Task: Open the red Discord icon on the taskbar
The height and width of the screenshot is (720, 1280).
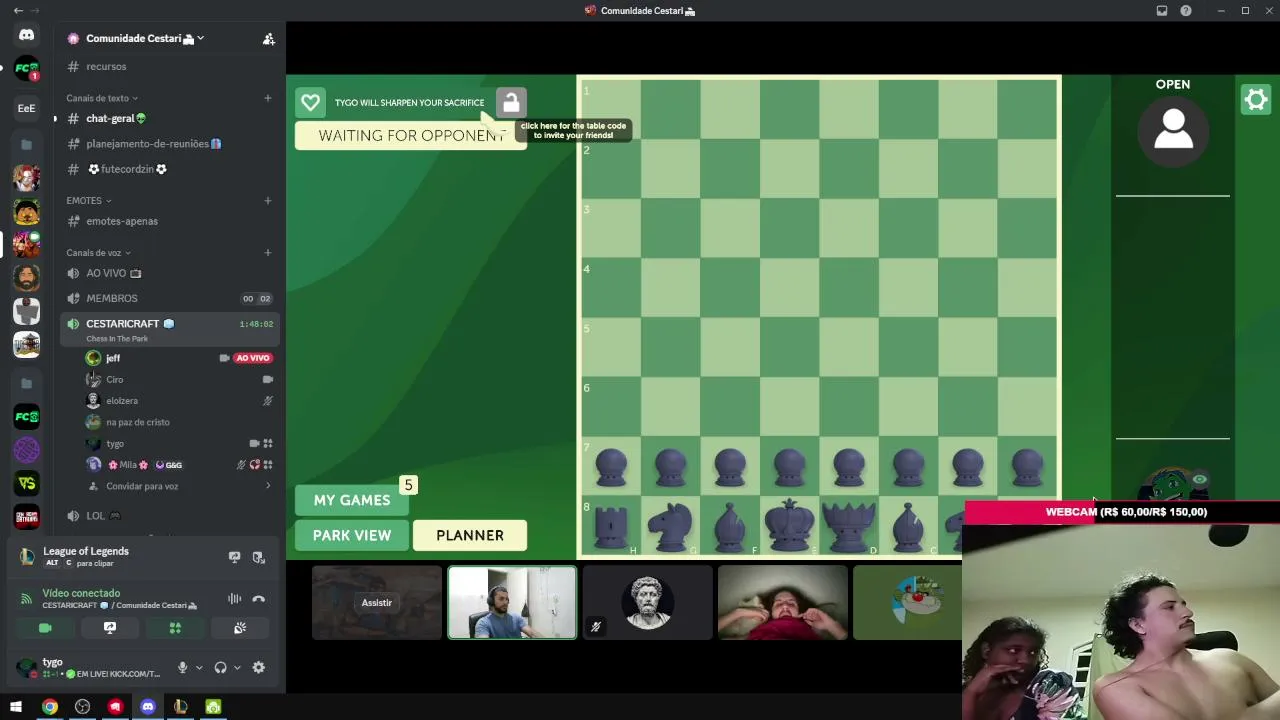Action: (x=115, y=707)
